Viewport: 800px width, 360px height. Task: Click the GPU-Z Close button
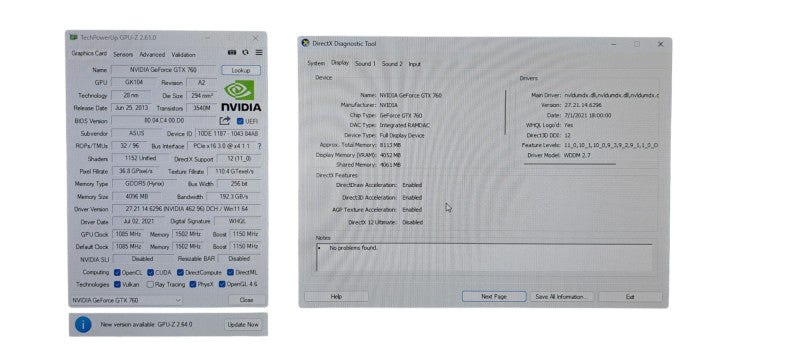pyautogui.click(x=246, y=300)
